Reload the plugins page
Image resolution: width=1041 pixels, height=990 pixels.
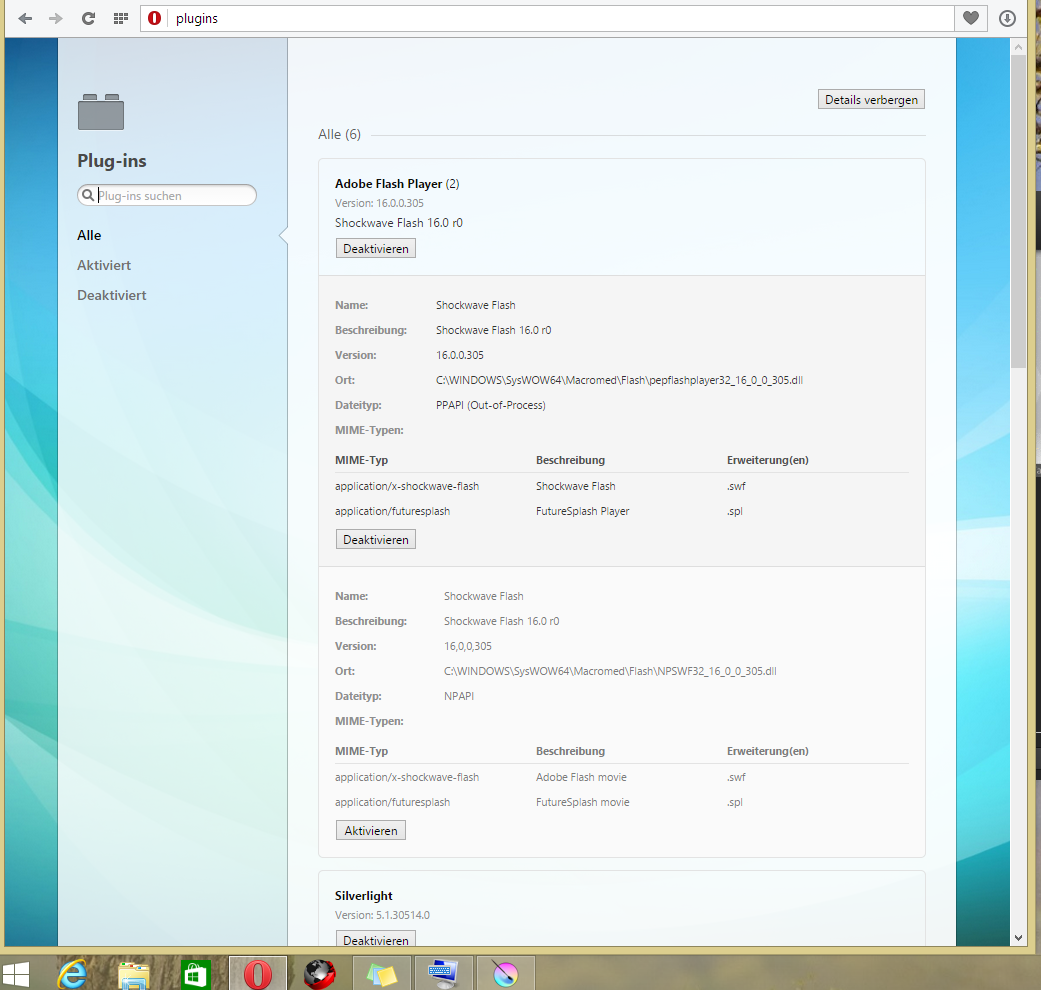[88, 19]
